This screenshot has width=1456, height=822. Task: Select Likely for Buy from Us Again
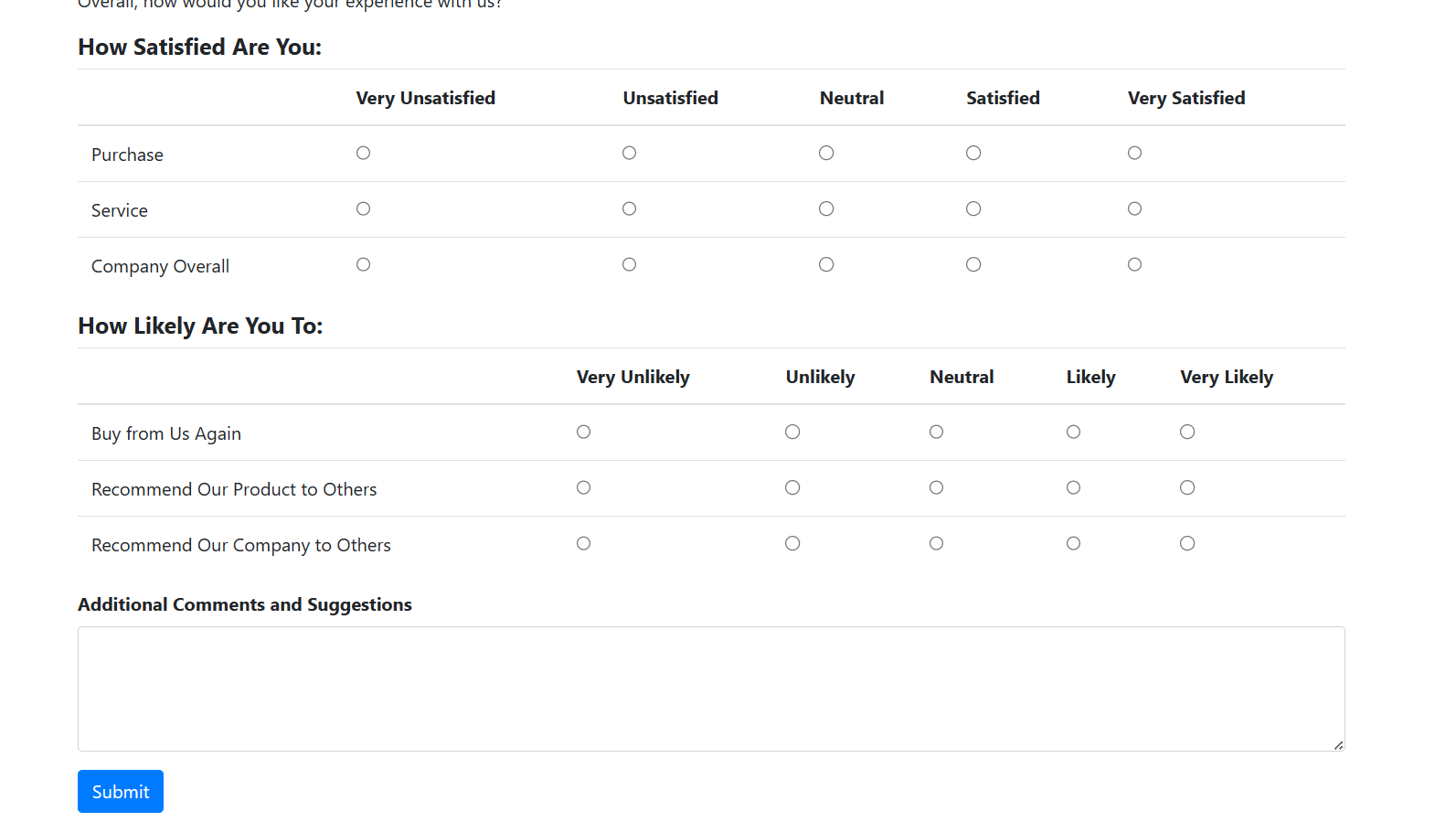pos(1073,432)
